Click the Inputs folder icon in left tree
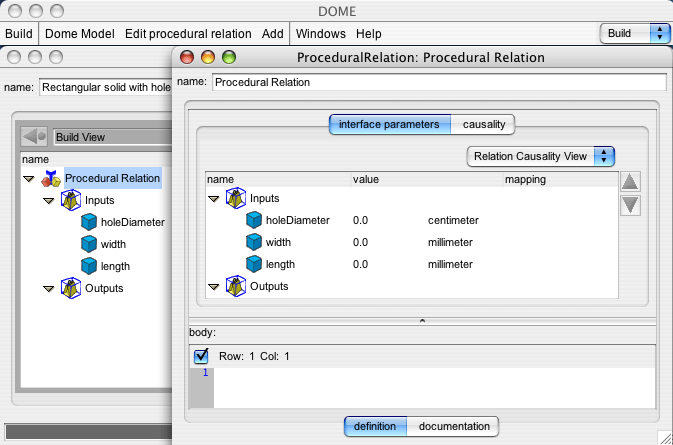This screenshot has width=673, height=445. click(x=71, y=200)
